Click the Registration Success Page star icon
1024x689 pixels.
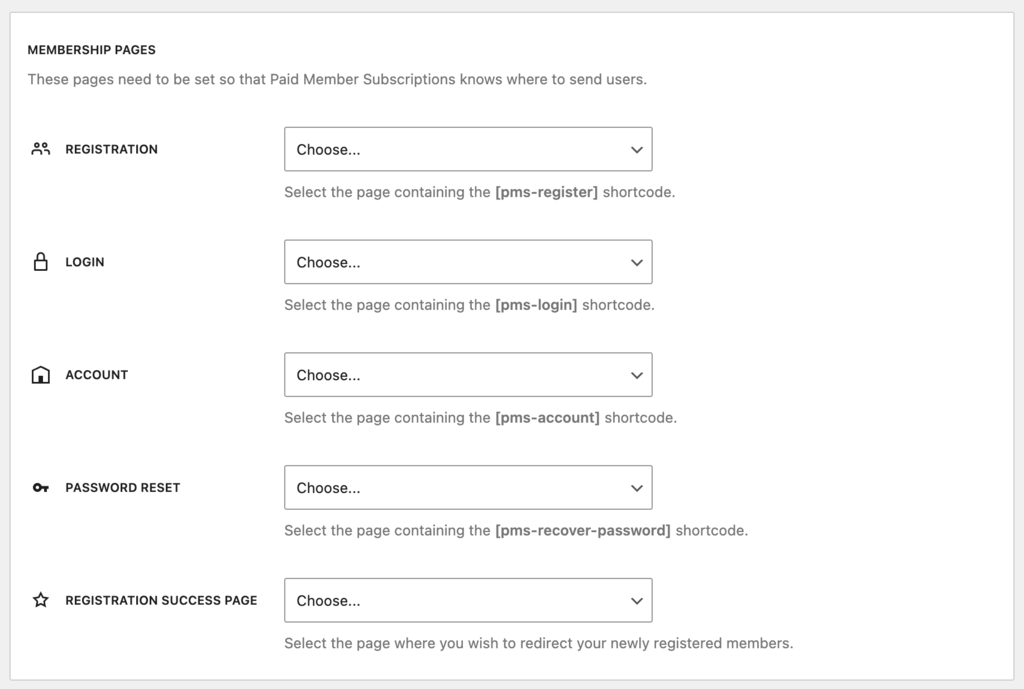click(x=40, y=600)
